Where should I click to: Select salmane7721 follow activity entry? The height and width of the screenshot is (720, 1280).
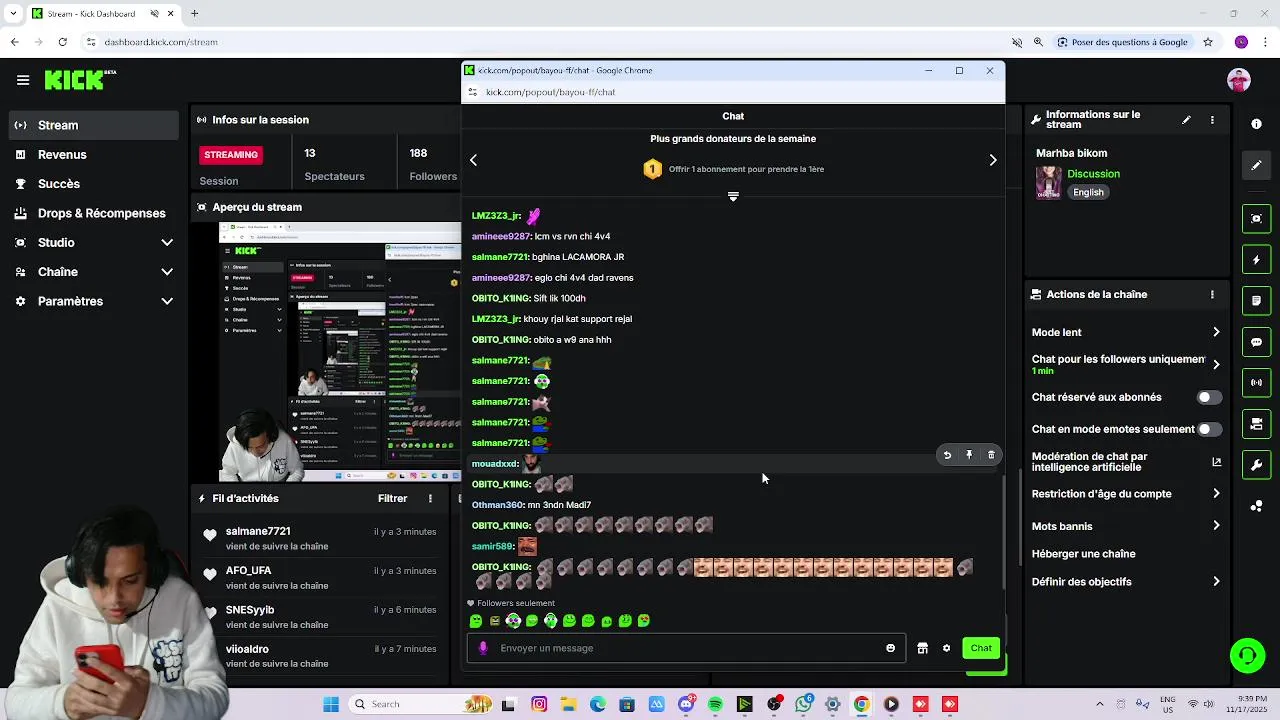tap(320, 538)
